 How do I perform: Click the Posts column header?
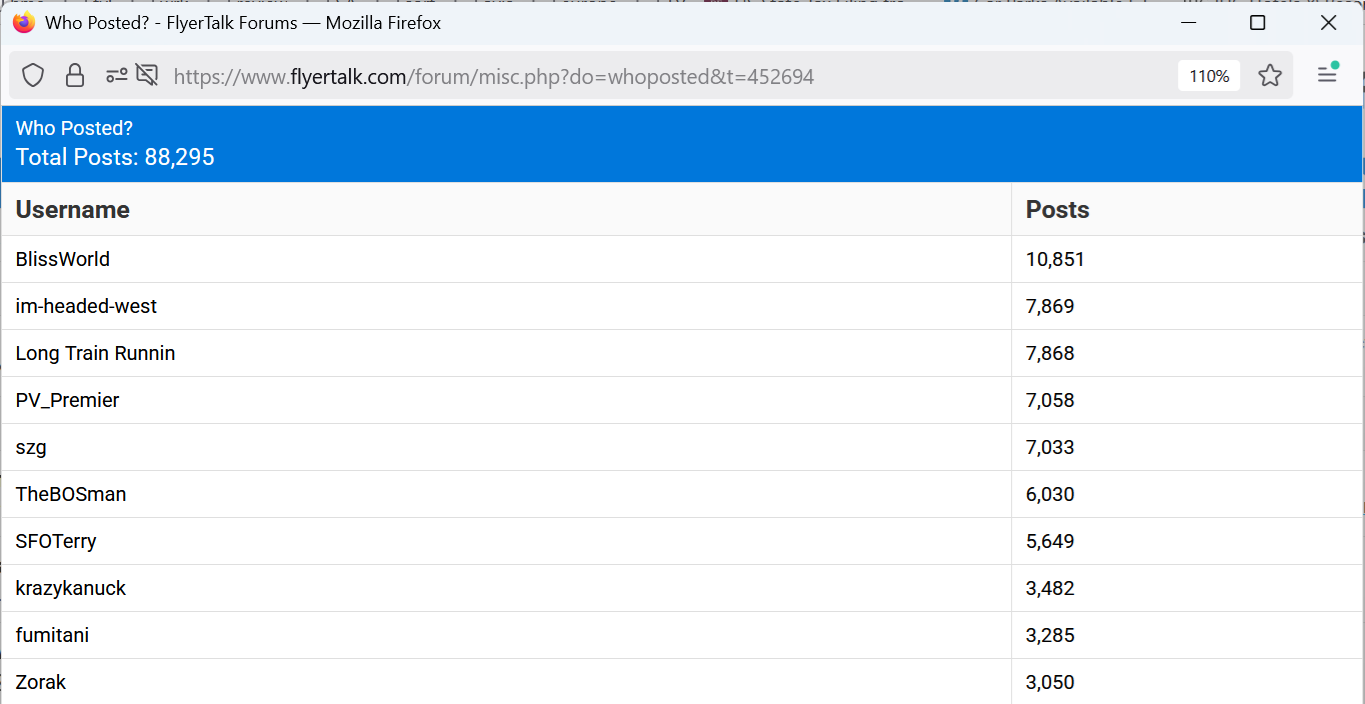[x=1058, y=210]
